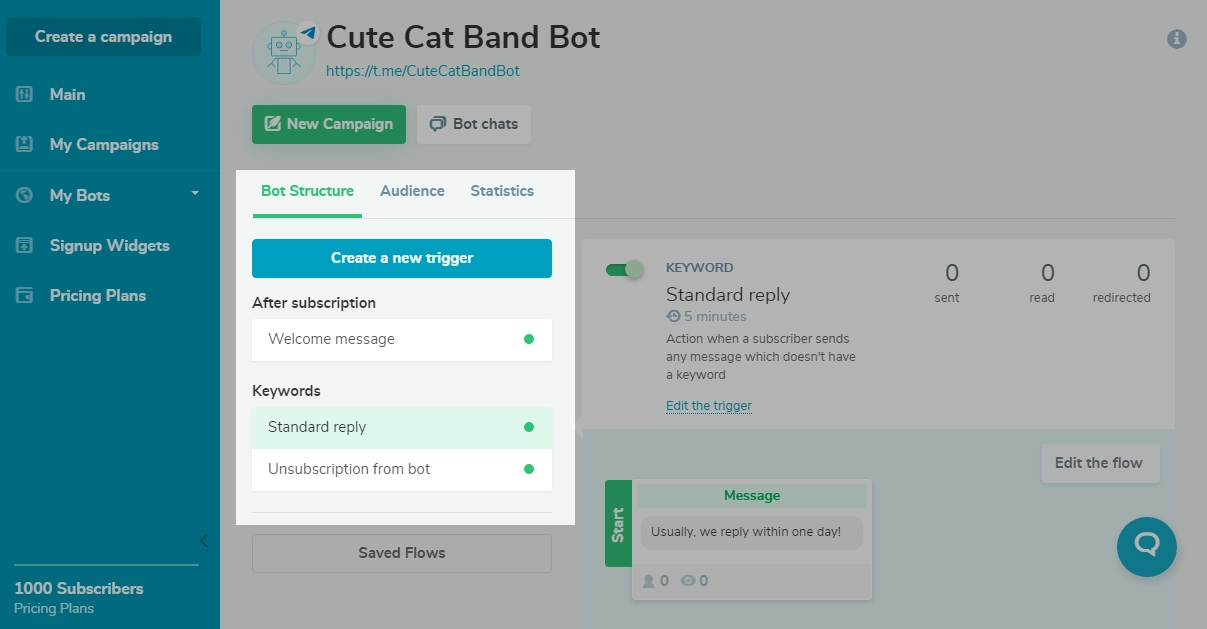Open the Saved Flows panel
Viewport: 1207px width, 629px height.
pos(401,552)
